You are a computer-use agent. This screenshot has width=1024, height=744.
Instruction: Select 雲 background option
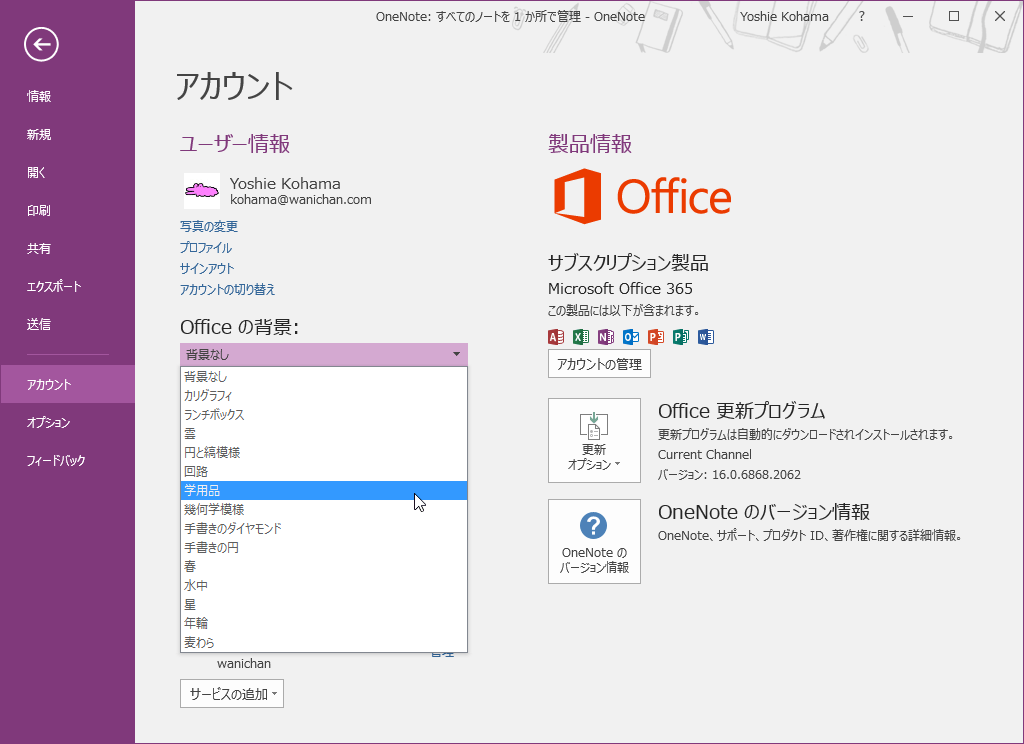point(324,434)
